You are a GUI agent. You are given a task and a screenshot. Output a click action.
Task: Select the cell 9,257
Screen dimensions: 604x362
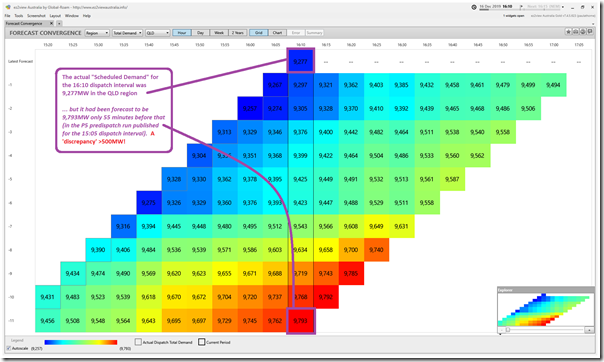click(x=250, y=109)
